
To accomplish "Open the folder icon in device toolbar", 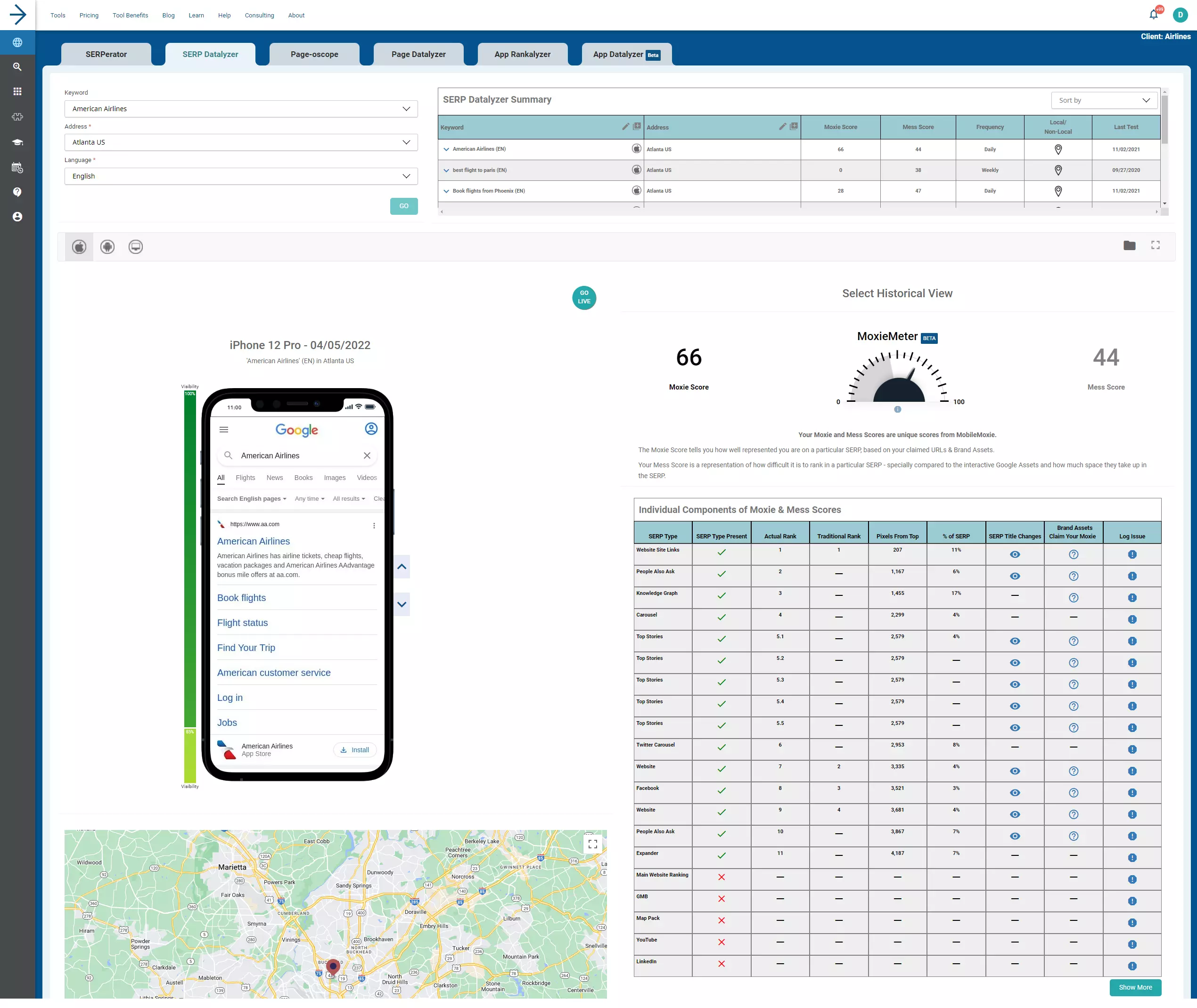I will (1130, 246).
